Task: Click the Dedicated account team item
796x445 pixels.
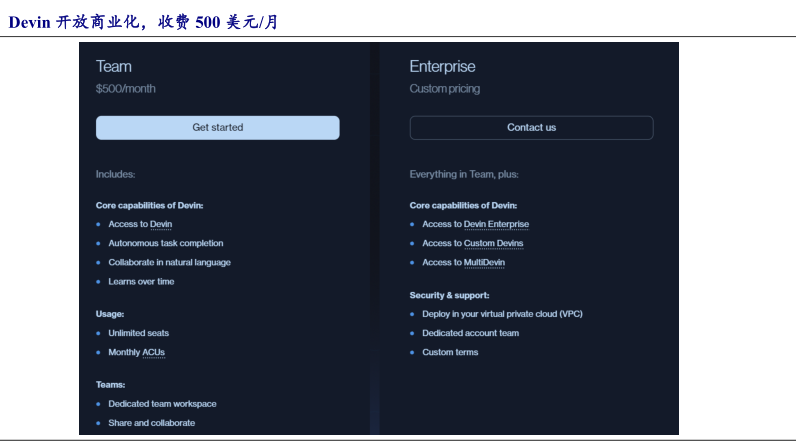Action: point(470,333)
